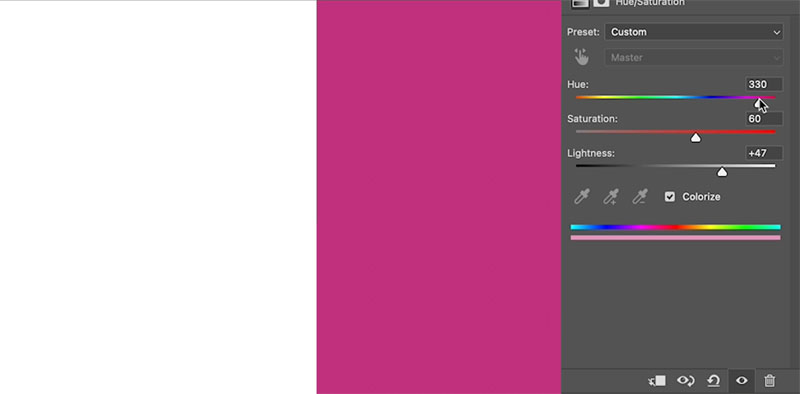This screenshot has width=800, height=394.
Task: Click the rainbow hue color bar
Action: (x=676, y=227)
